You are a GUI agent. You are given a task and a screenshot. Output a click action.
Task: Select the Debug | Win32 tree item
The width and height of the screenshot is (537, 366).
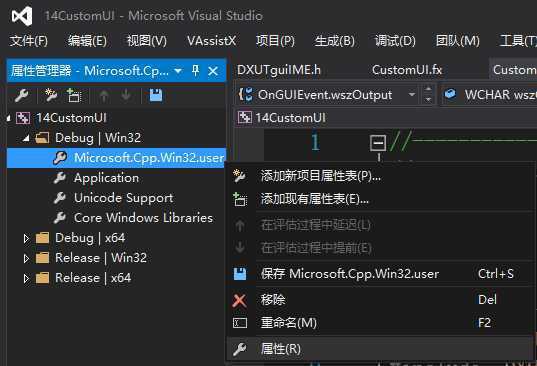98,138
